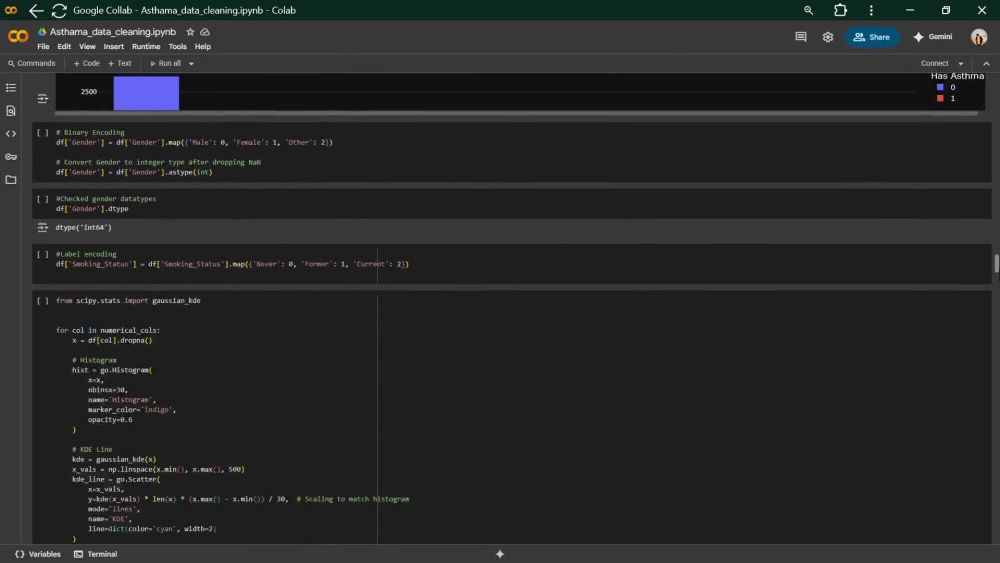Click the line 'kde = gaussian_kde(x)'
The width and height of the screenshot is (1000, 563).
pyautogui.click(x=114, y=460)
